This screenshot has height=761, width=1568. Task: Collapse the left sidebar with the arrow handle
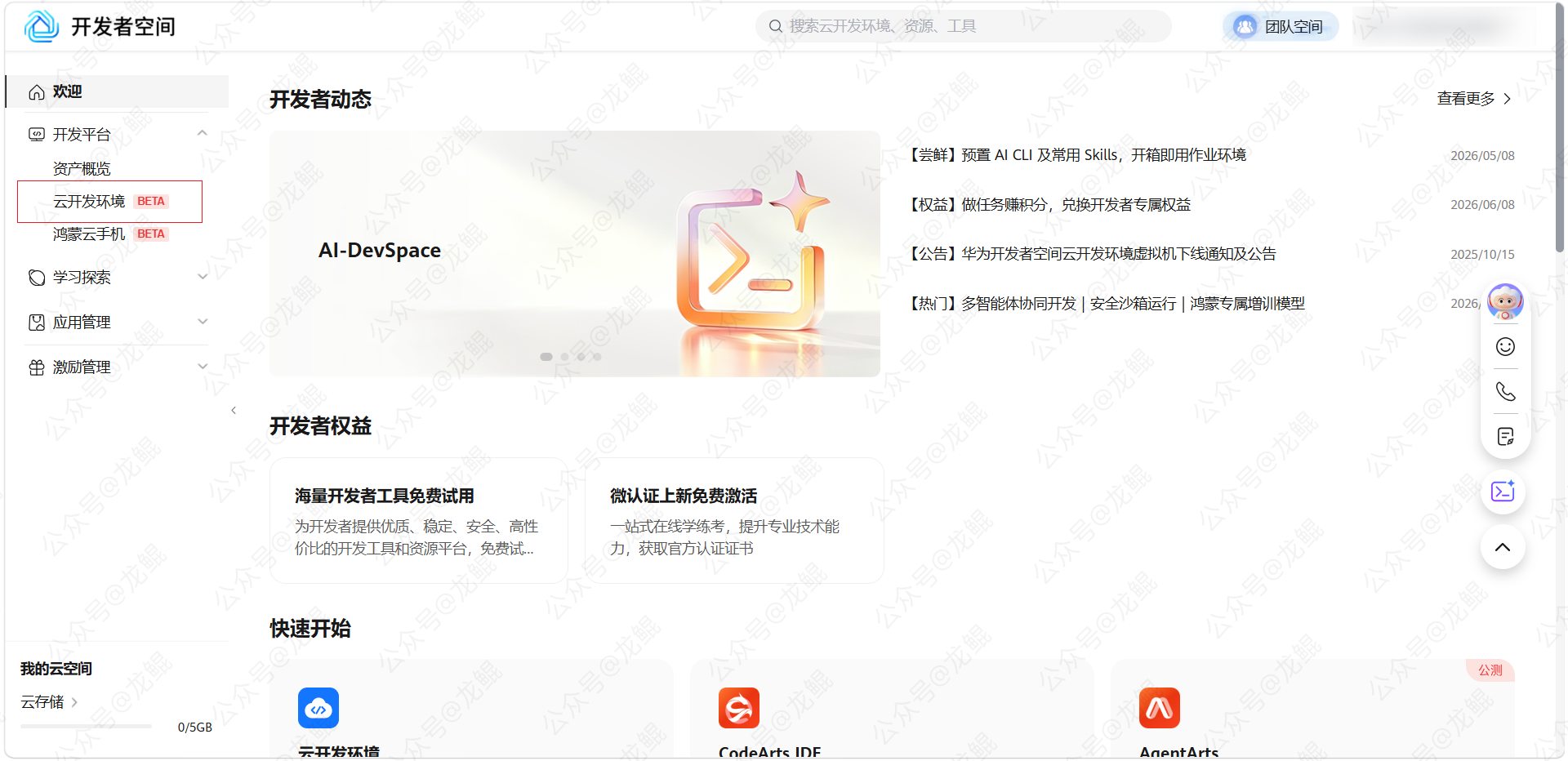point(234,410)
